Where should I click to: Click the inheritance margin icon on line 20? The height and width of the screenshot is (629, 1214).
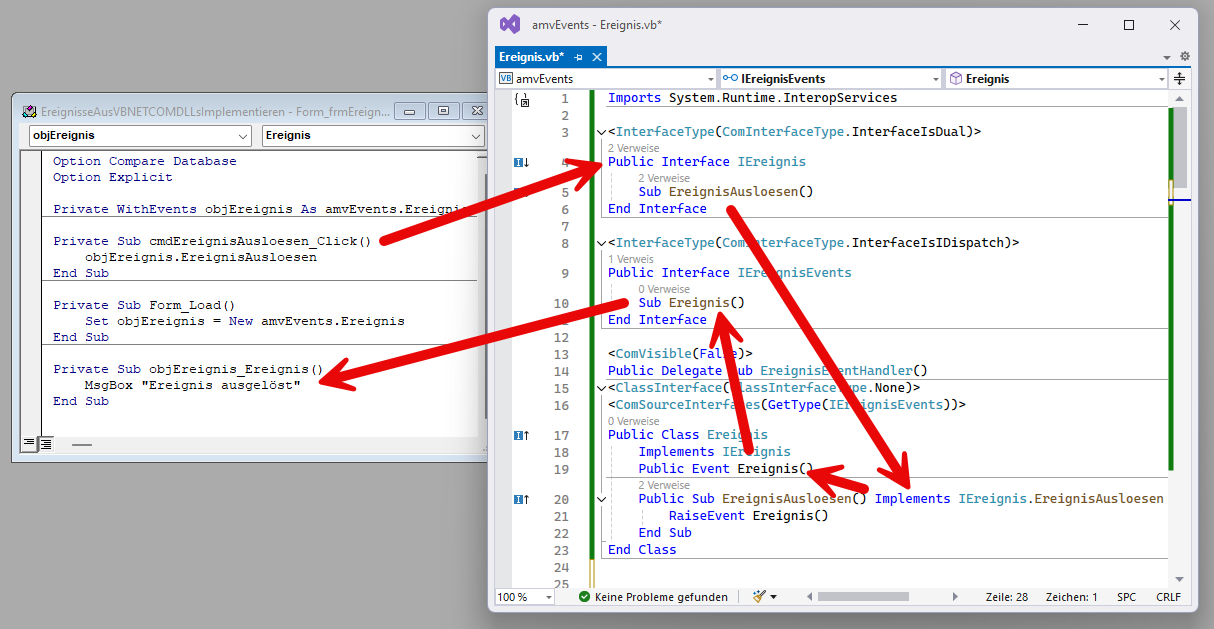[x=521, y=499]
